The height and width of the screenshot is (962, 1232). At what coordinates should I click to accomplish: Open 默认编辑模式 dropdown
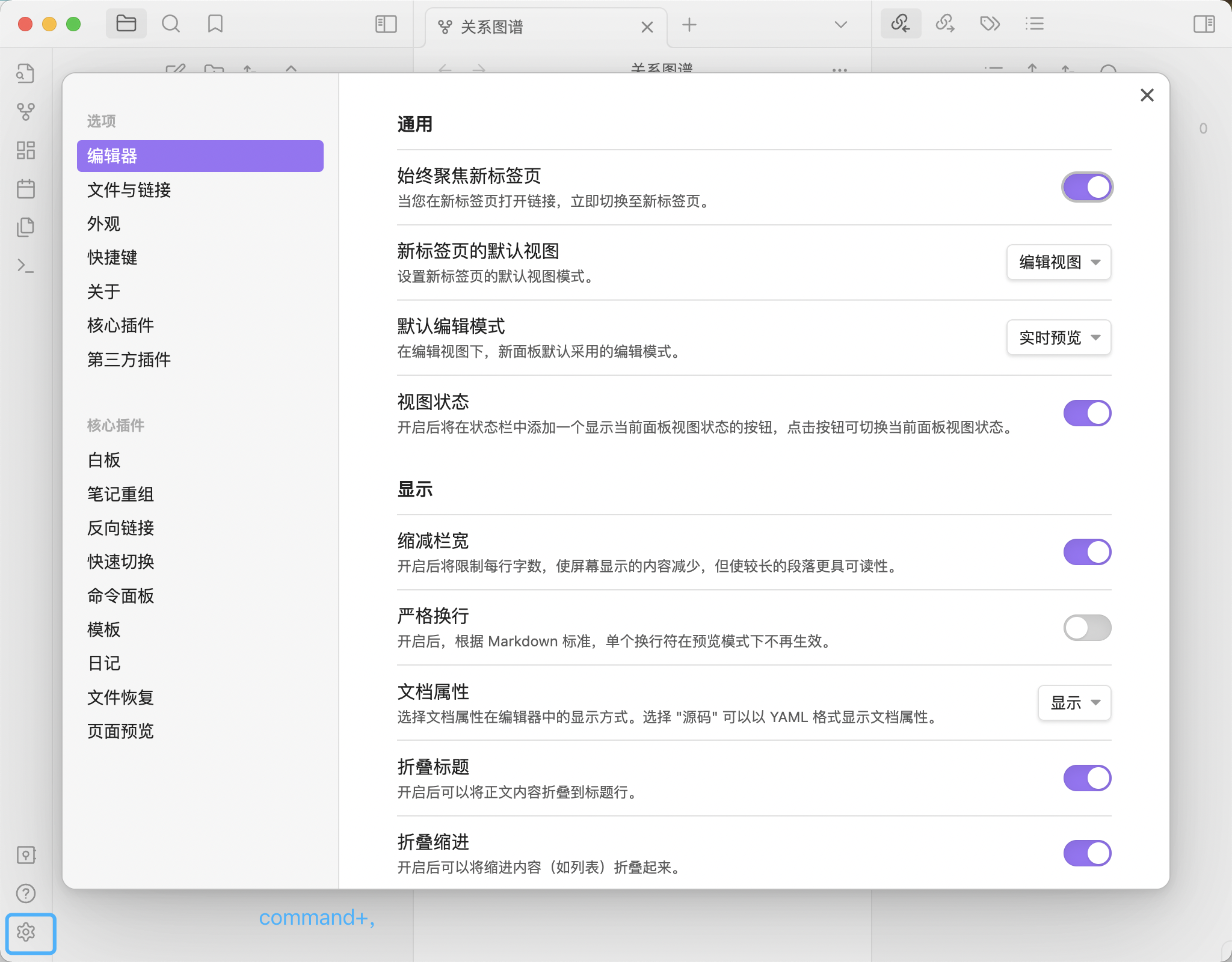[1059, 337]
